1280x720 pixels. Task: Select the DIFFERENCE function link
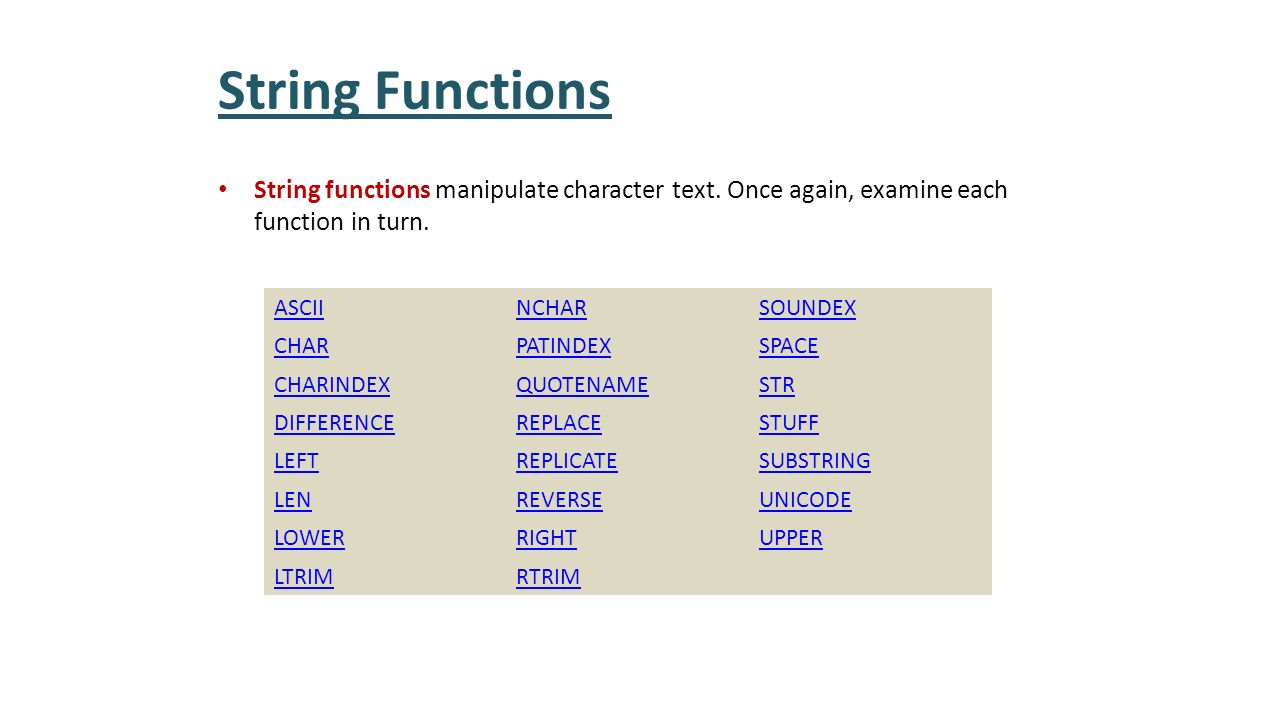tap(334, 423)
